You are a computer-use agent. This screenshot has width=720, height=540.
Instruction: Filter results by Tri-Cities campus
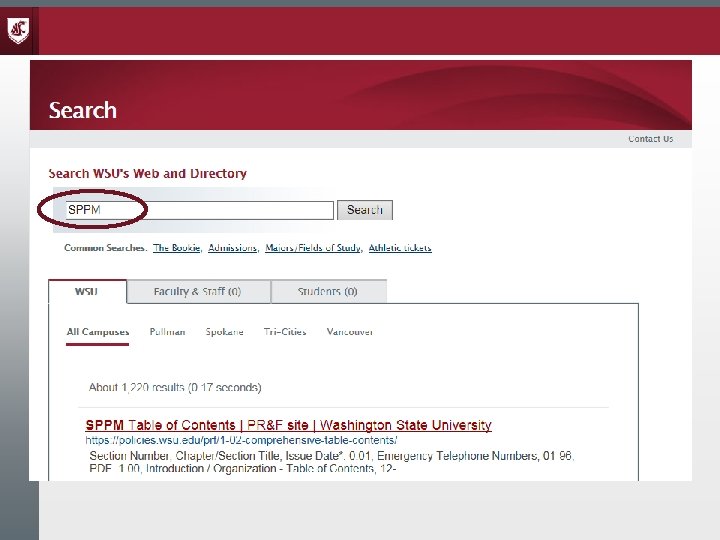[x=285, y=332]
